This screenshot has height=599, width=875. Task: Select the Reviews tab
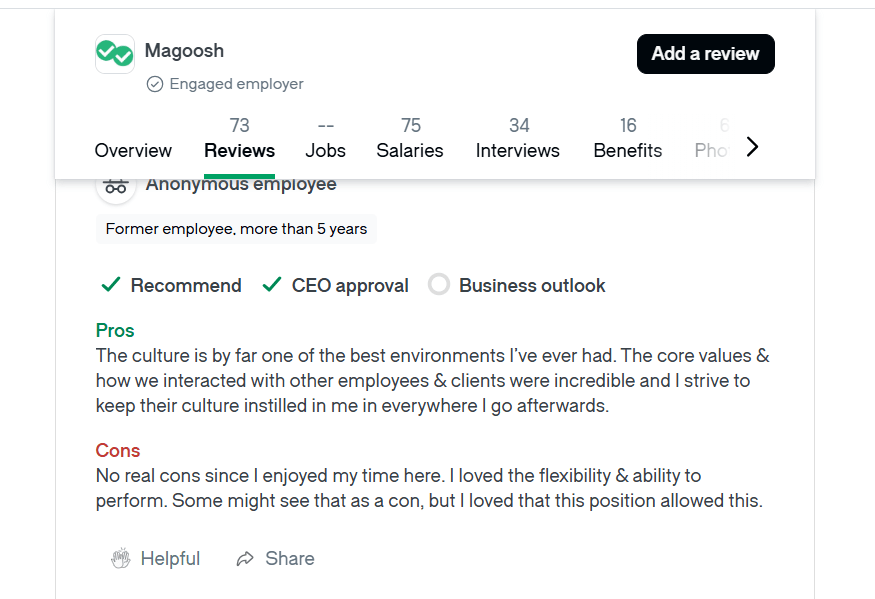point(239,150)
